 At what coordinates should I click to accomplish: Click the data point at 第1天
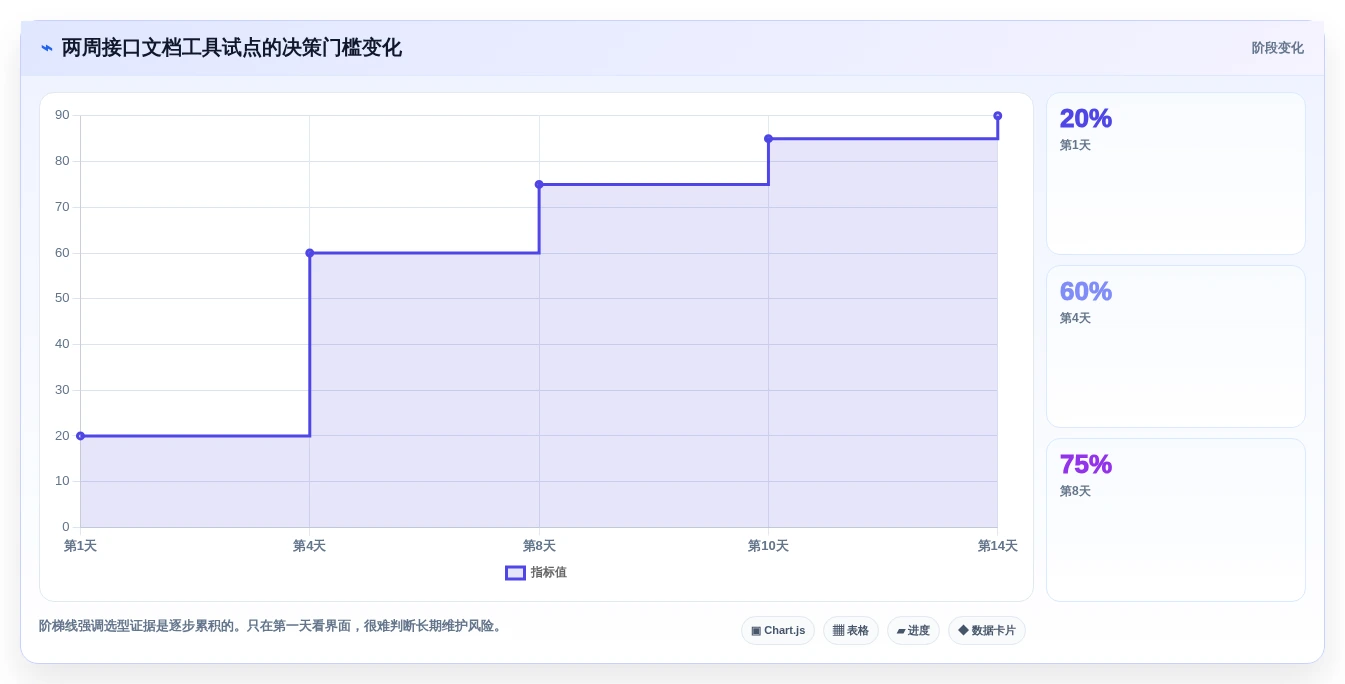click(80, 436)
